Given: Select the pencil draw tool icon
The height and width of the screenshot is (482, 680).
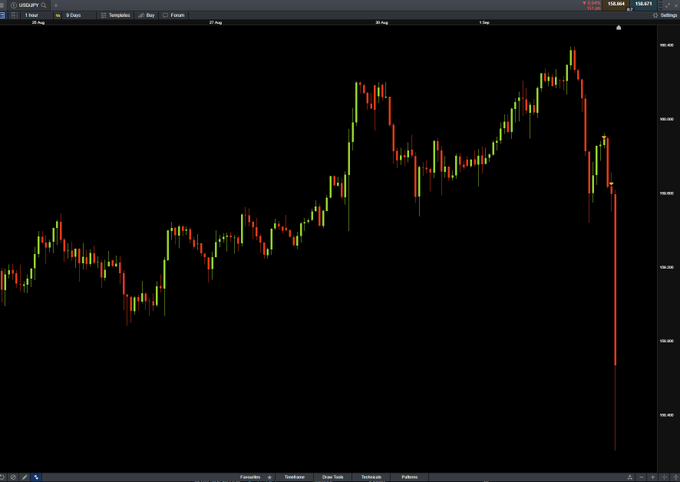Looking at the screenshot, I should [25, 477].
